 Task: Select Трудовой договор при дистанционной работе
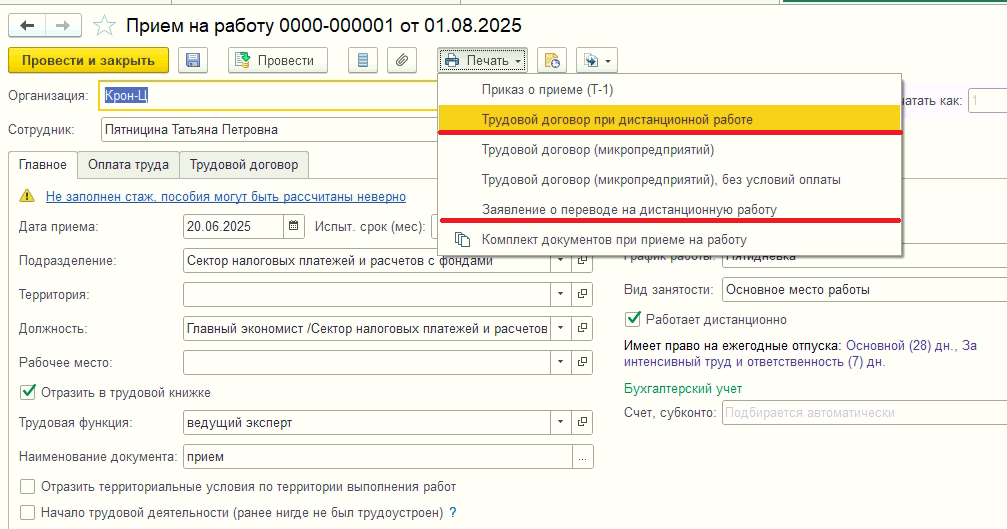point(669,119)
